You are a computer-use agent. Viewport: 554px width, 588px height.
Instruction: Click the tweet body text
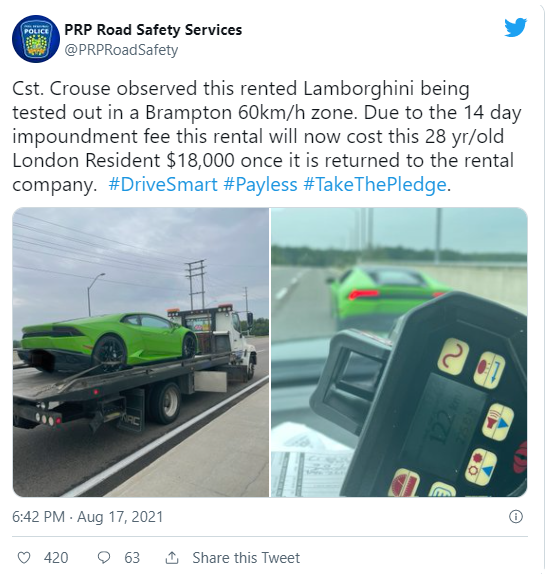(267, 136)
